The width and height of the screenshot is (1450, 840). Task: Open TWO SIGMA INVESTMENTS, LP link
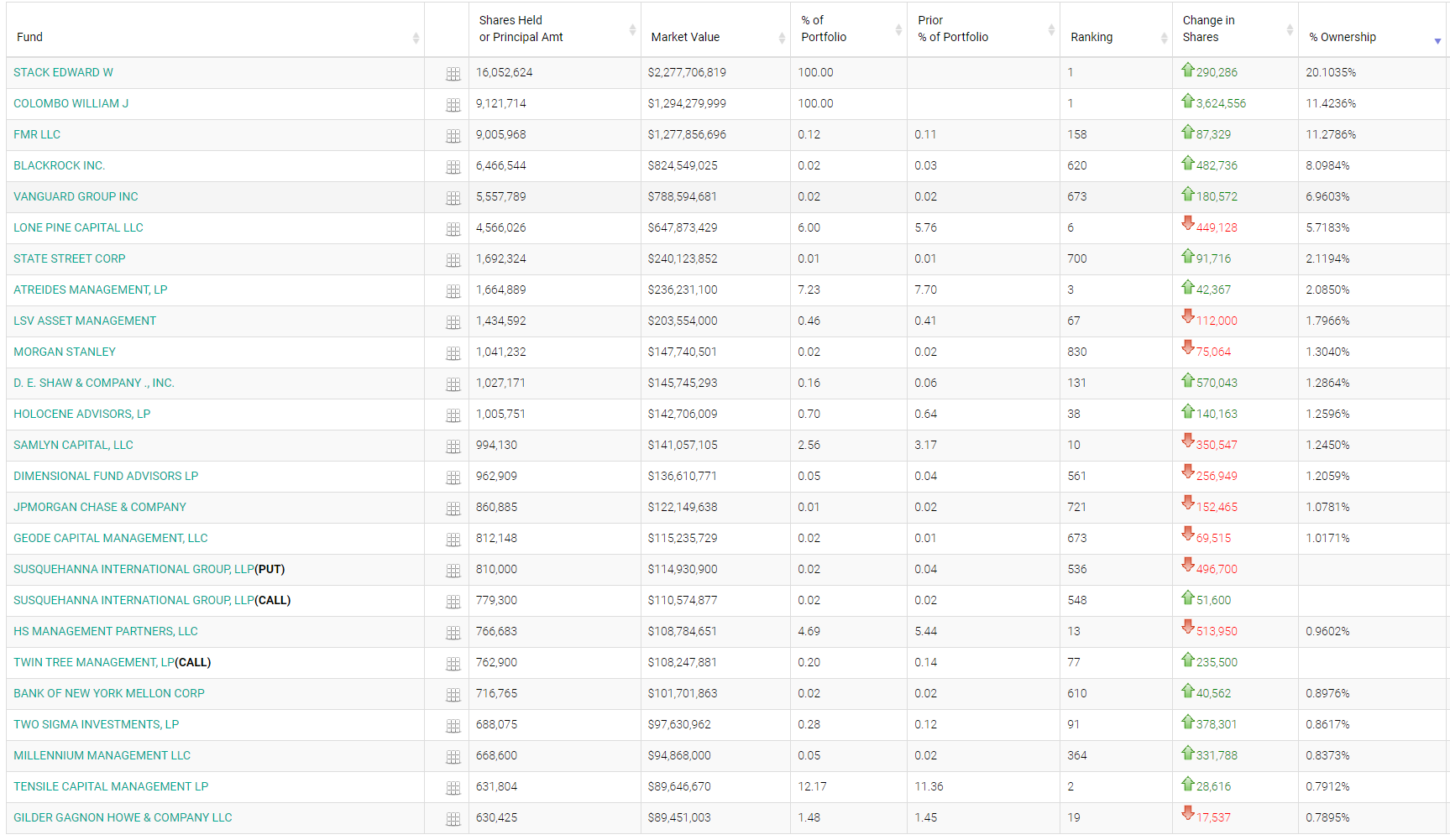pos(96,724)
